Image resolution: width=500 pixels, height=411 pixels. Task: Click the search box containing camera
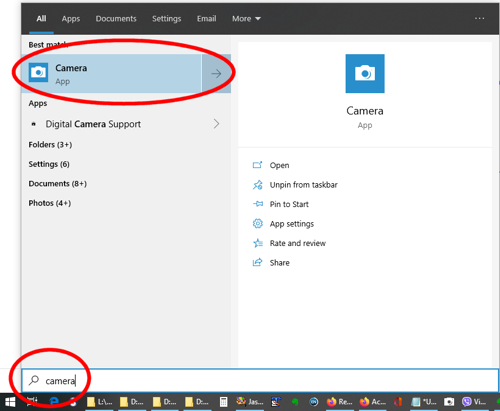coord(260,381)
